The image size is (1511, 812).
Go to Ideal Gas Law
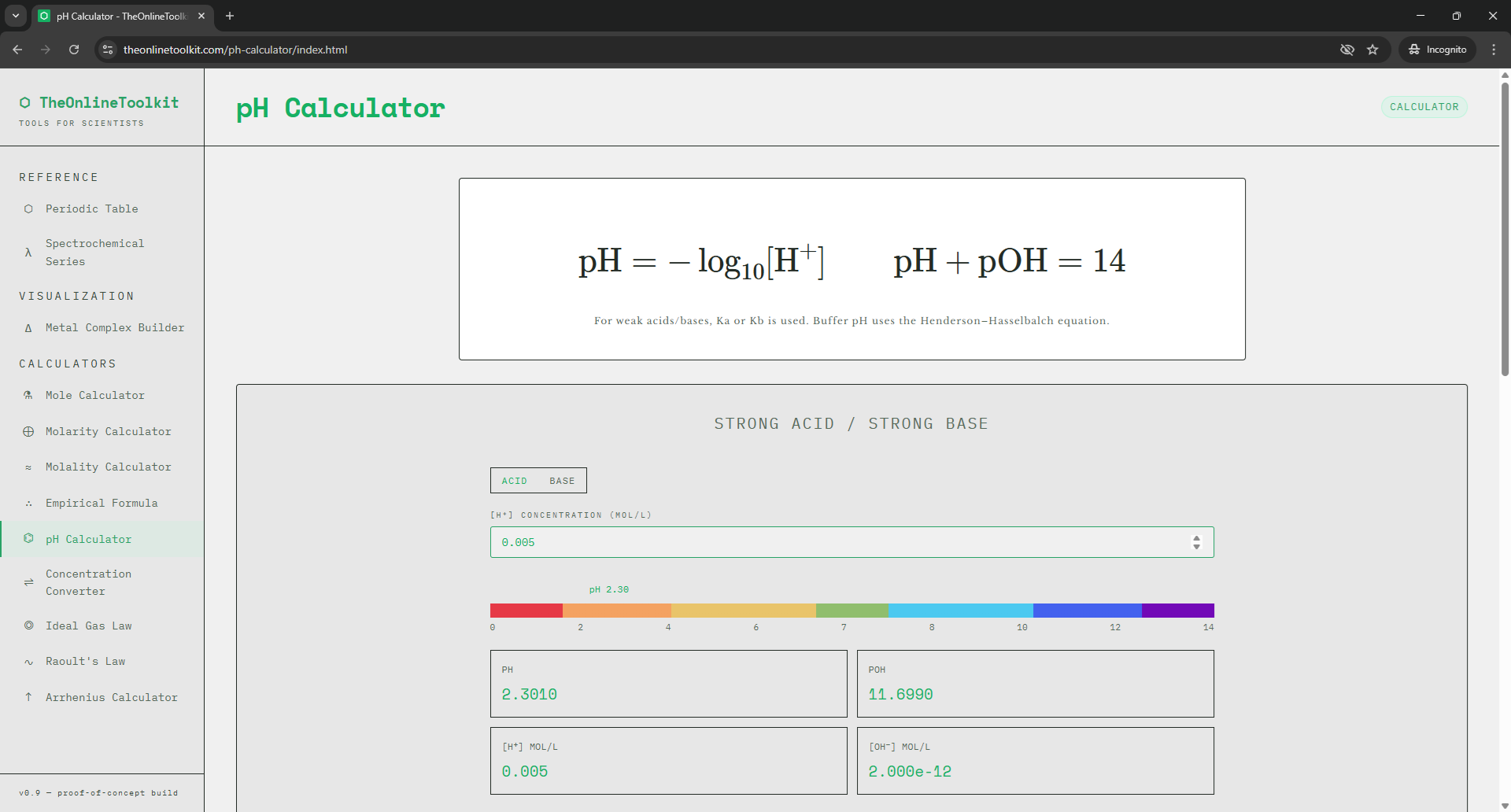tap(102, 626)
